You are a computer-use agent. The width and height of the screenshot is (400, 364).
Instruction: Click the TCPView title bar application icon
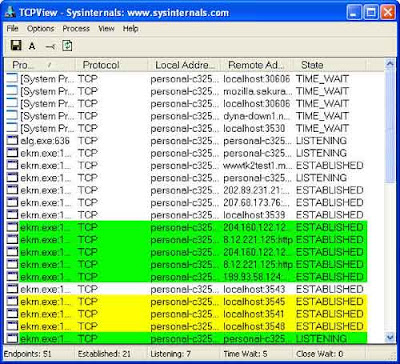click(x=11, y=13)
